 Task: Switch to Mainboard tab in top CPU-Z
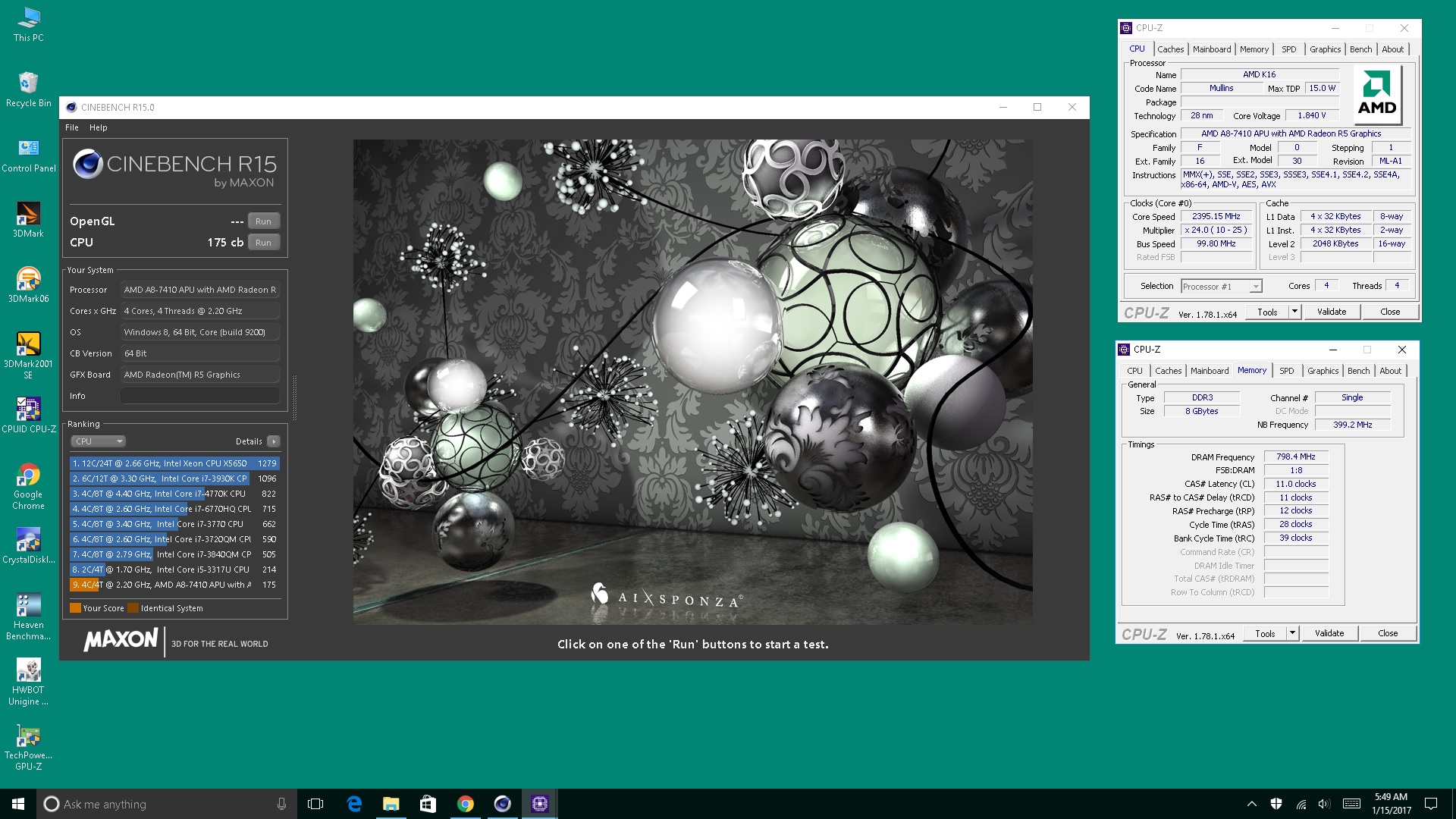point(1212,49)
